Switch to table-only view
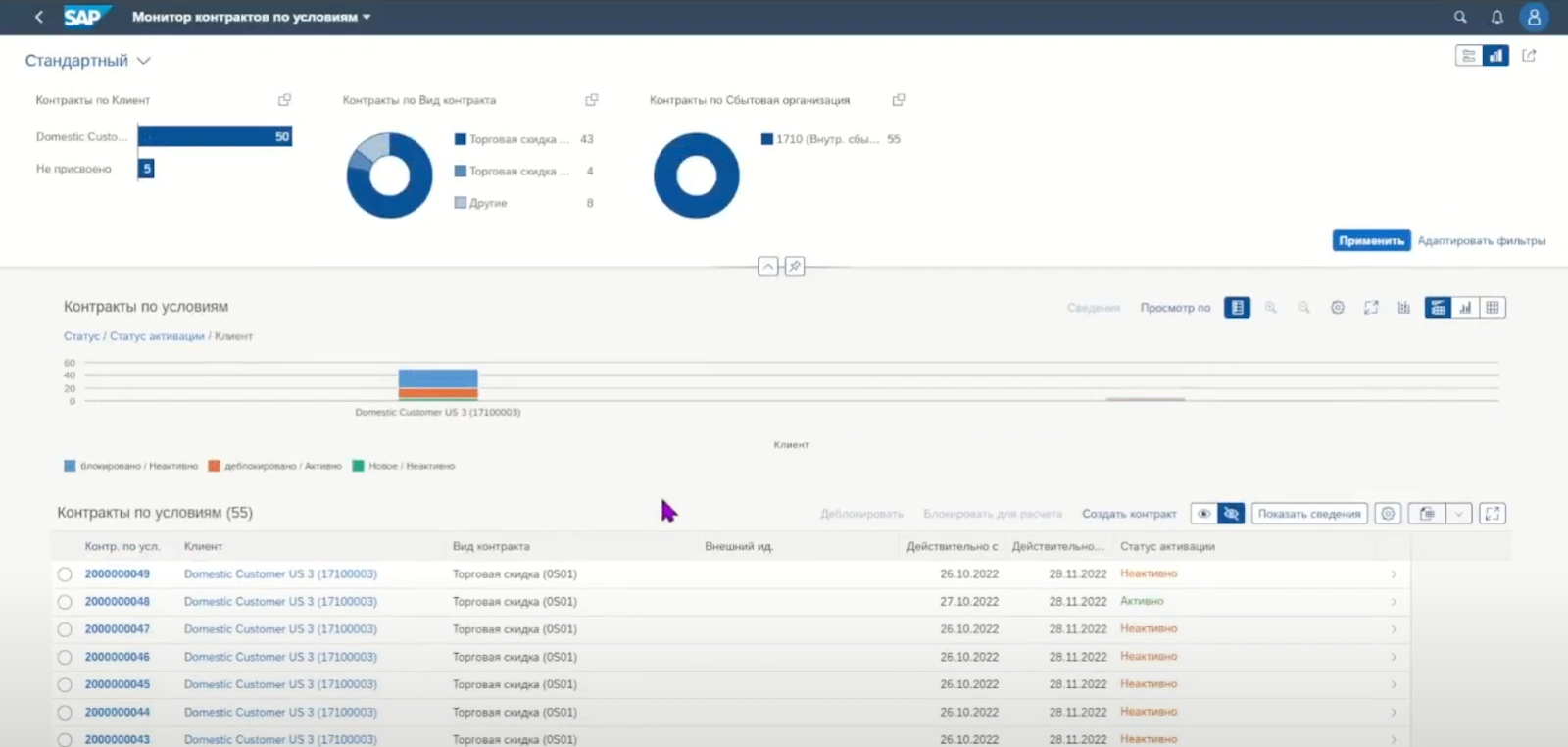Screen dimensions: 1568x747 [x=1493, y=308]
